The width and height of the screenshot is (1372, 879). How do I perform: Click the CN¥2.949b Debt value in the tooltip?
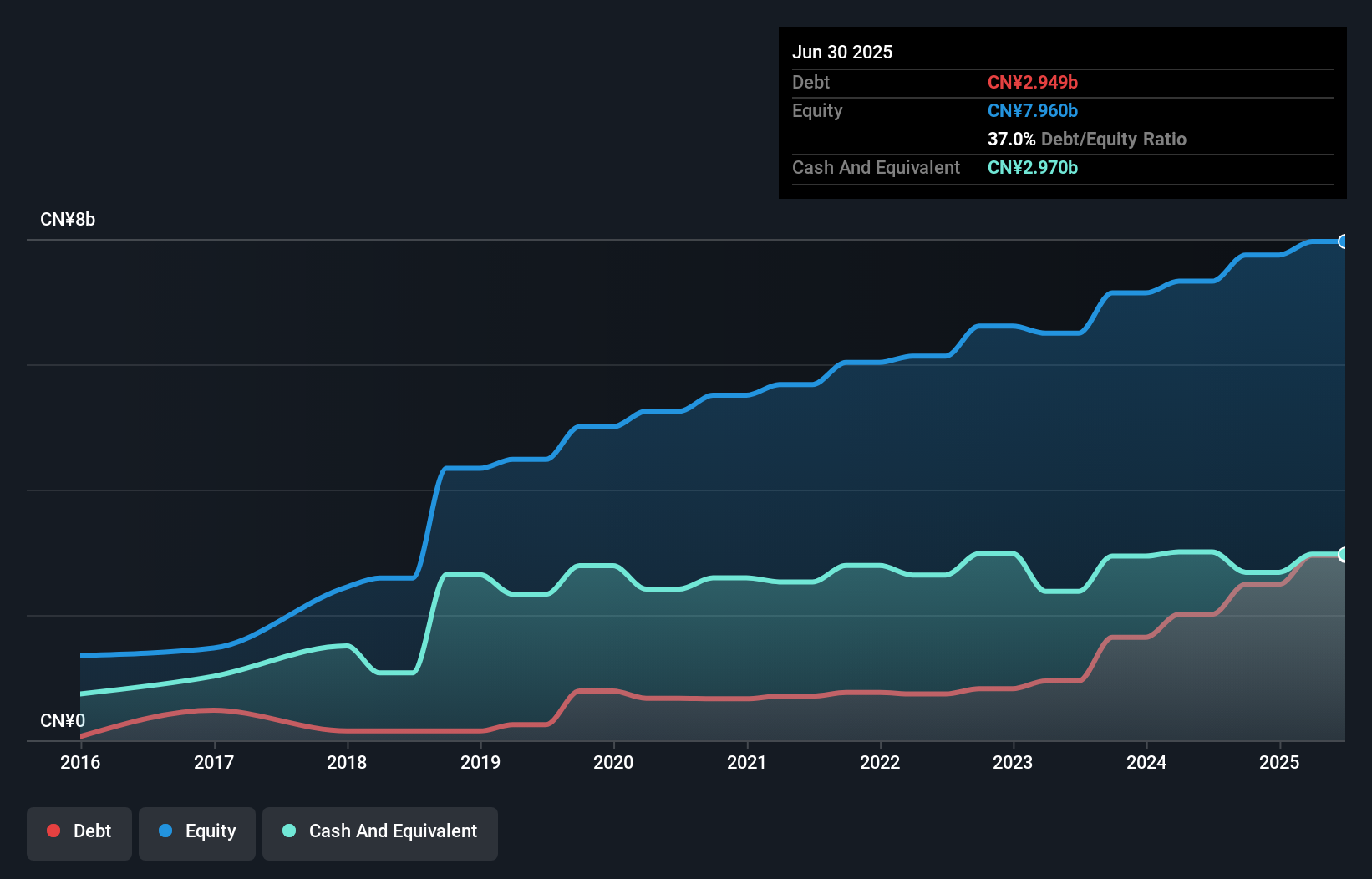(1033, 82)
